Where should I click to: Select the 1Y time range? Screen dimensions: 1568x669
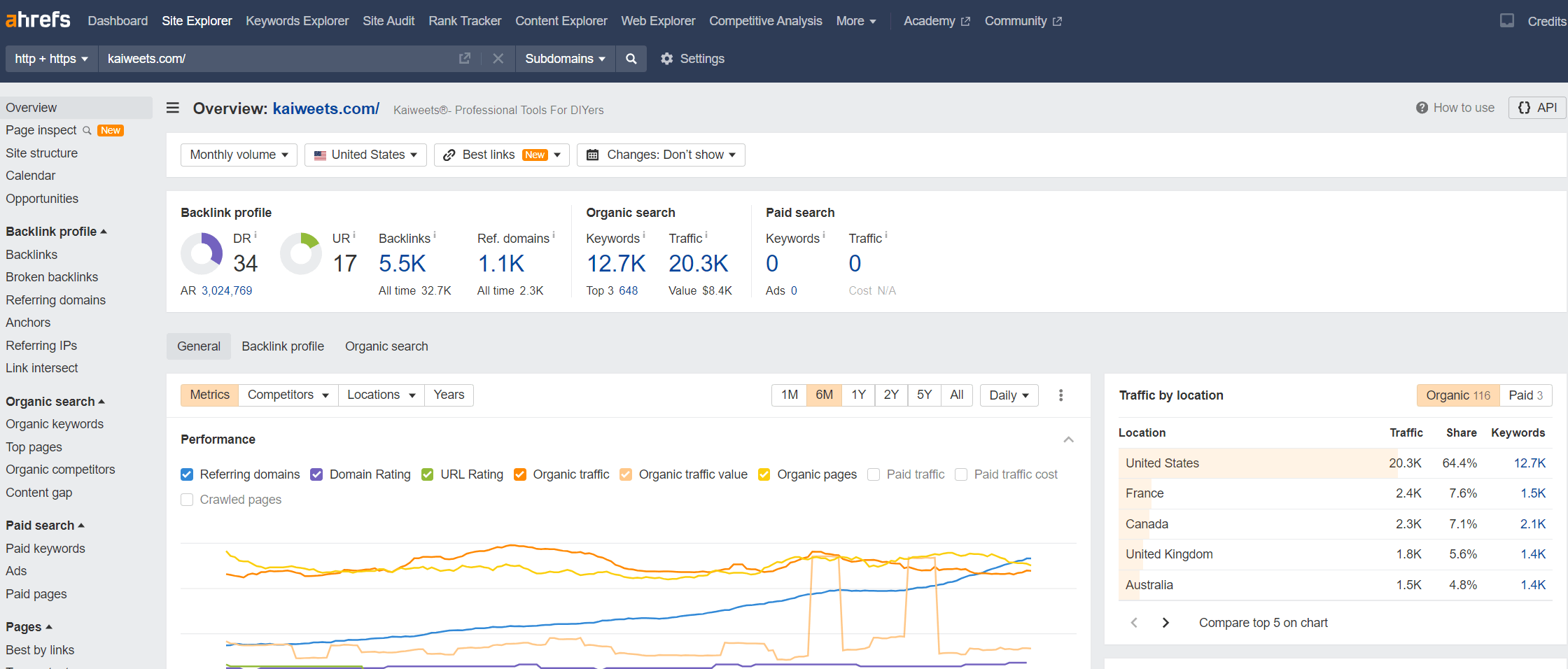click(858, 395)
